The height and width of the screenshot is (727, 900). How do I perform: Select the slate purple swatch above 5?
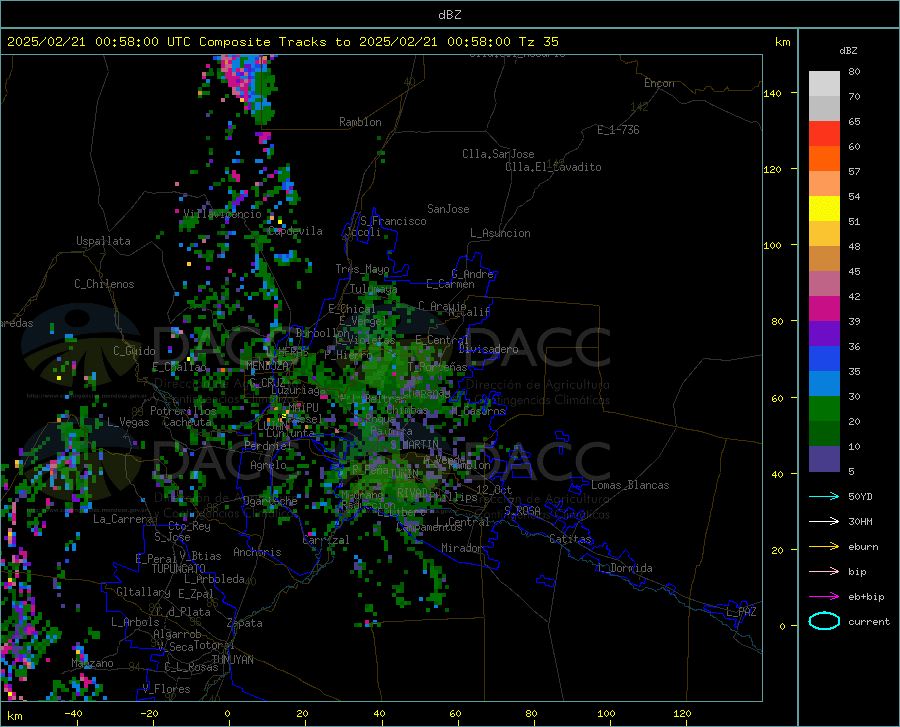pos(824,459)
